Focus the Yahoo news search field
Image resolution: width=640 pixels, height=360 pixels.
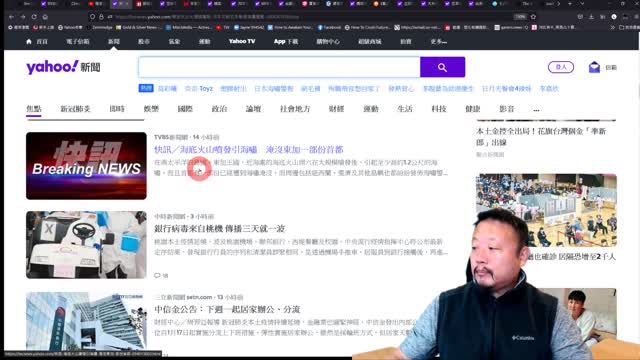279,67
